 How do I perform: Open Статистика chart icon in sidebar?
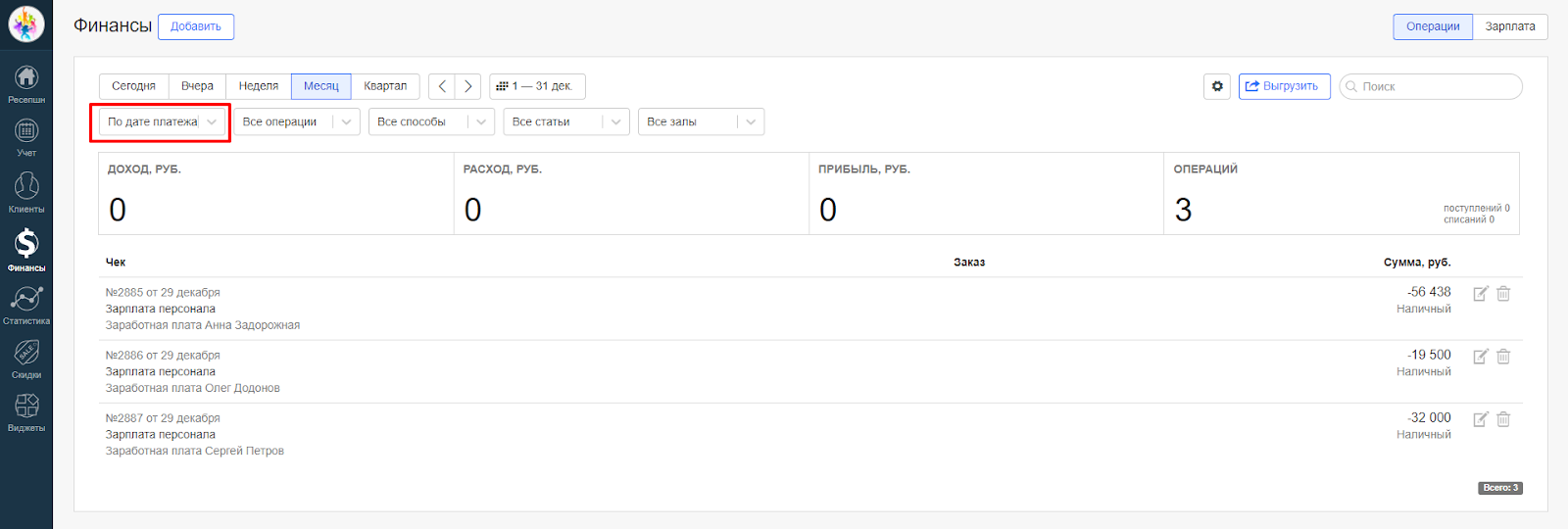click(x=26, y=304)
